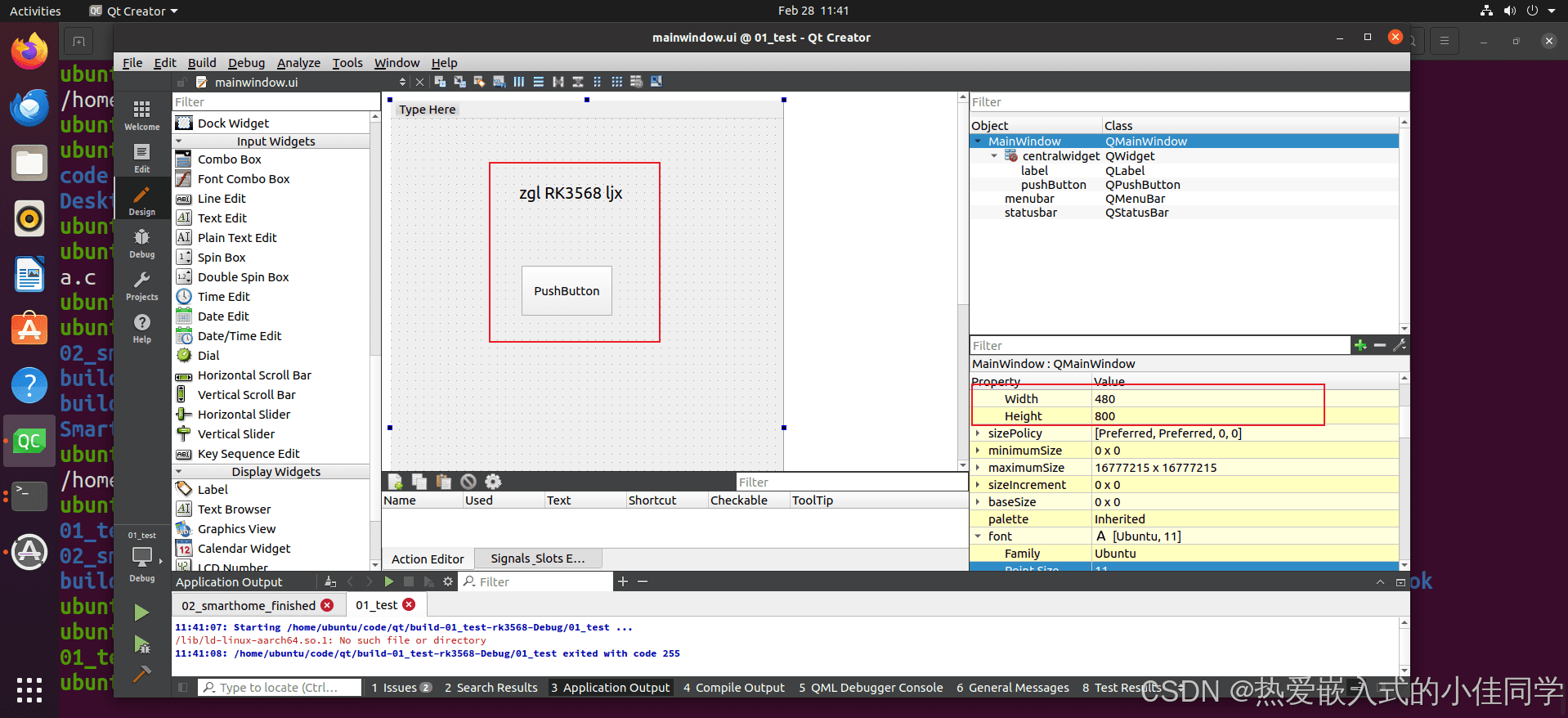Click the Build hammer icon
This screenshot has height=718, width=1568.
pyautogui.click(x=141, y=675)
